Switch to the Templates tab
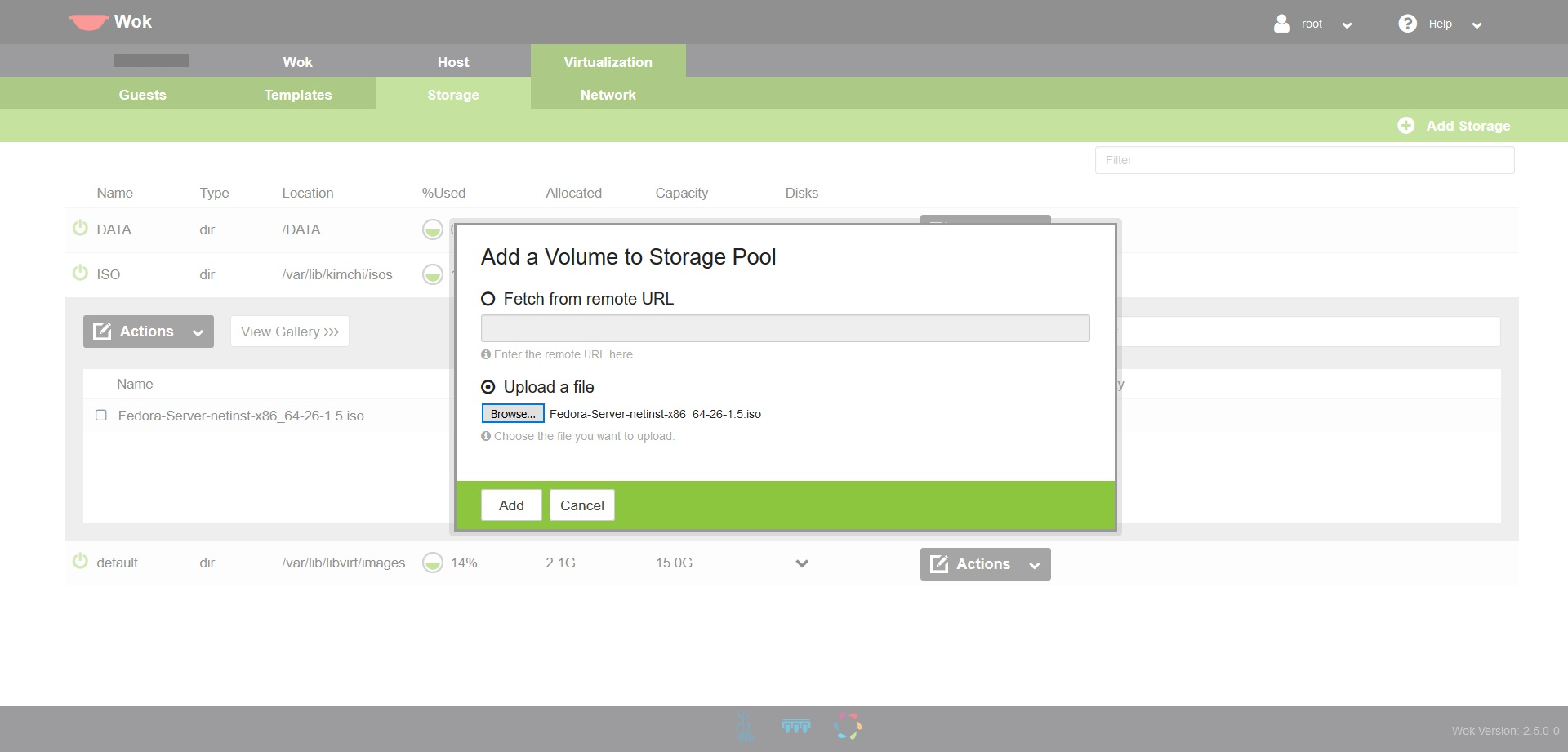This screenshot has width=1568, height=752. (298, 95)
